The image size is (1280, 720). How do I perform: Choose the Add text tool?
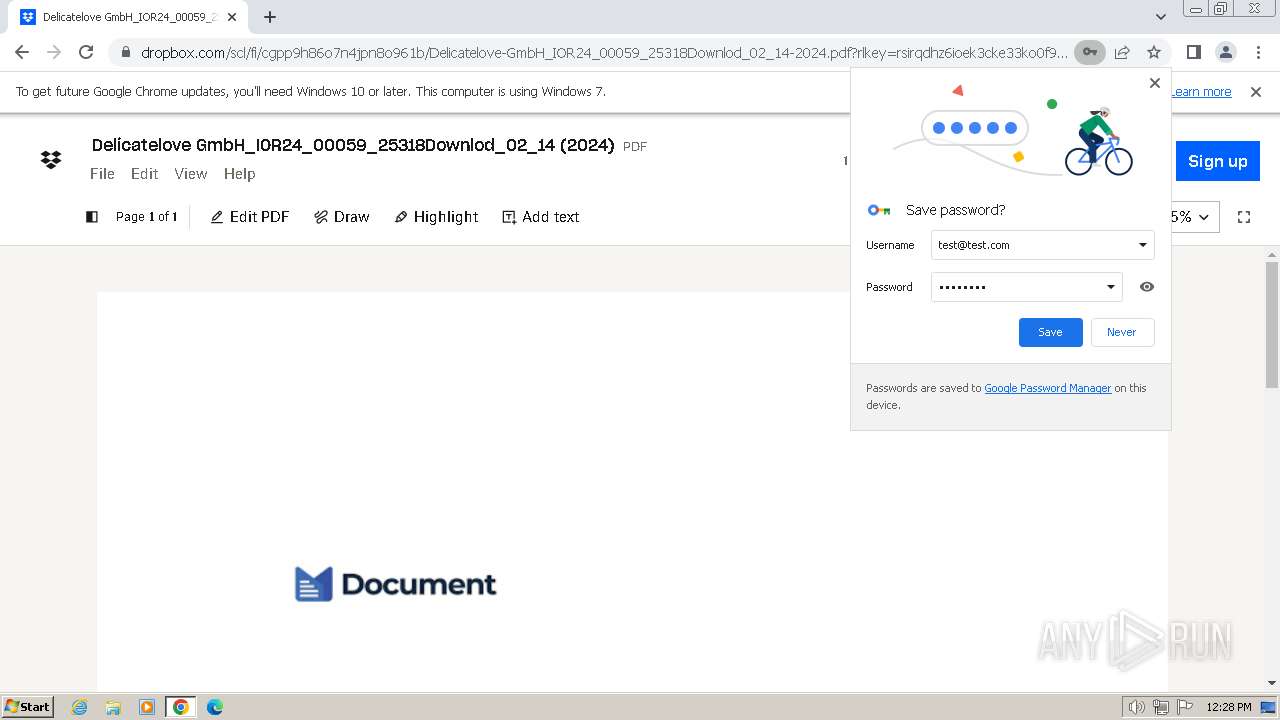tap(541, 217)
